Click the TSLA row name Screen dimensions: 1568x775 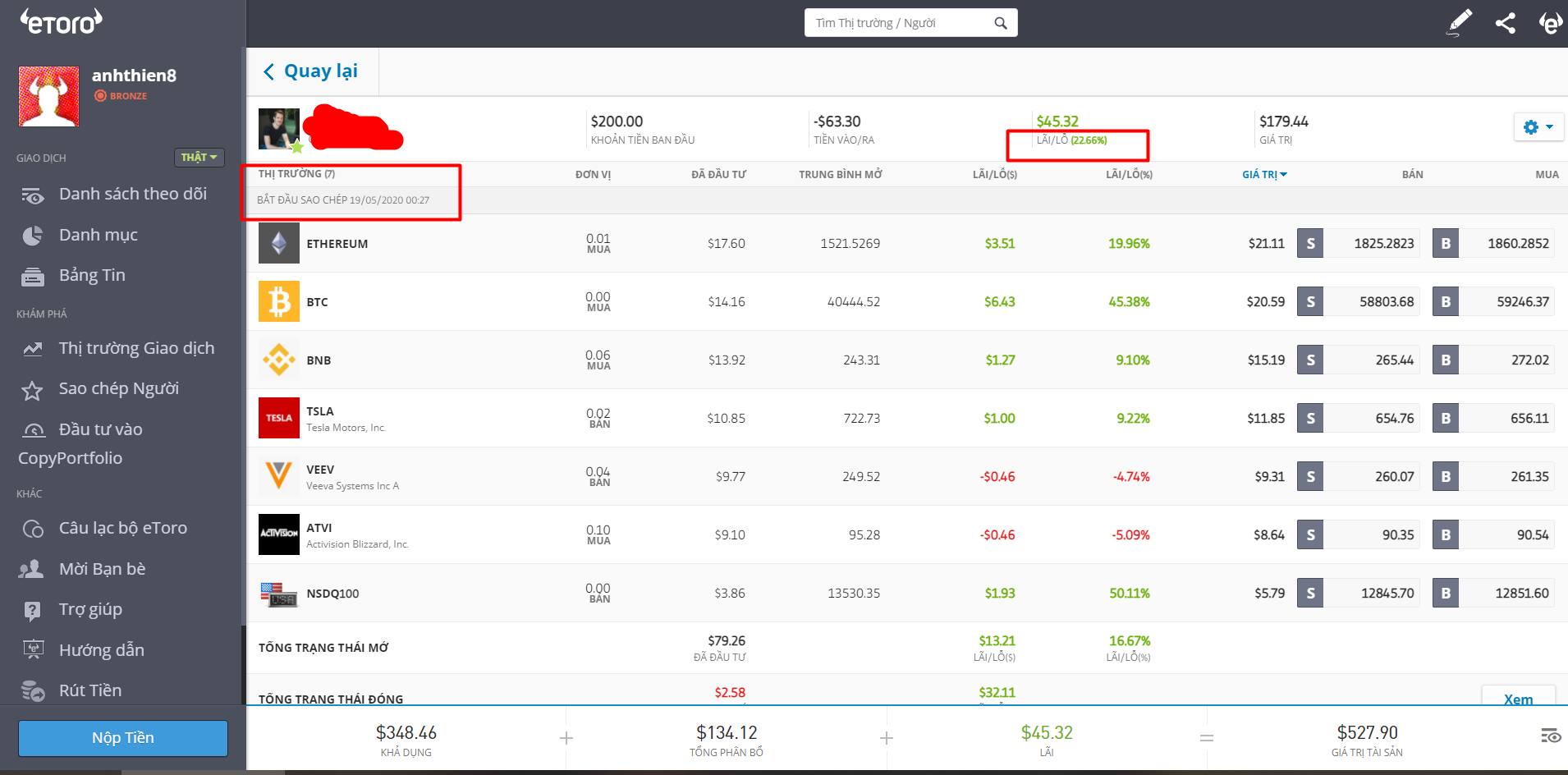click(320, 411)
